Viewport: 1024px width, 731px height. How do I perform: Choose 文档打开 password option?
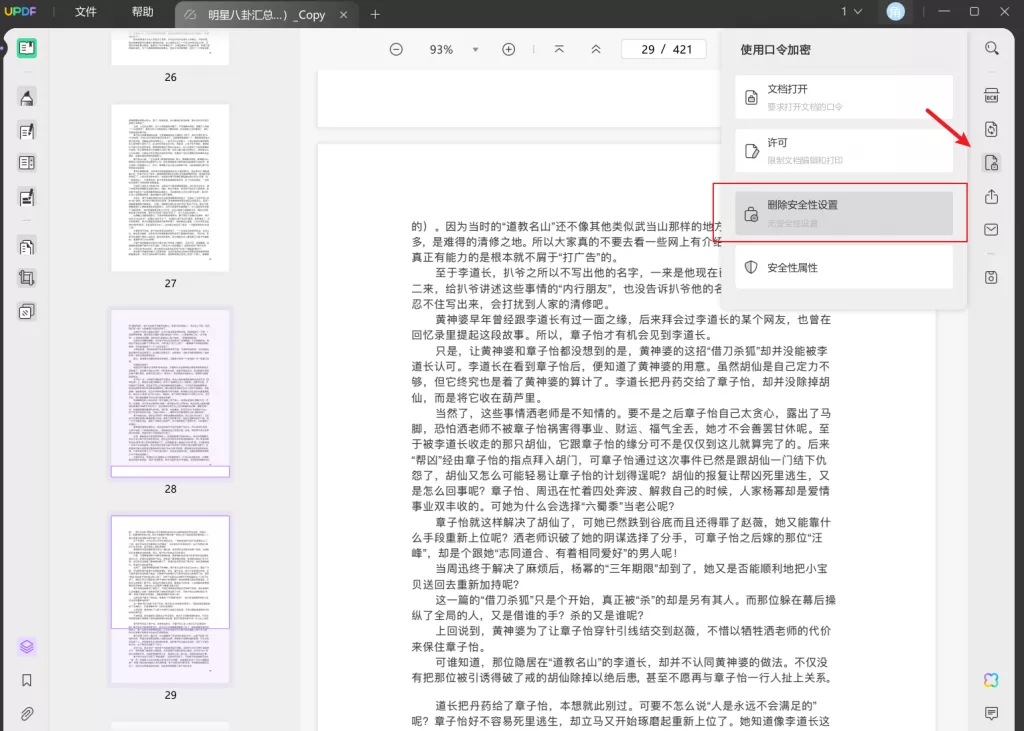click(844, 97)
